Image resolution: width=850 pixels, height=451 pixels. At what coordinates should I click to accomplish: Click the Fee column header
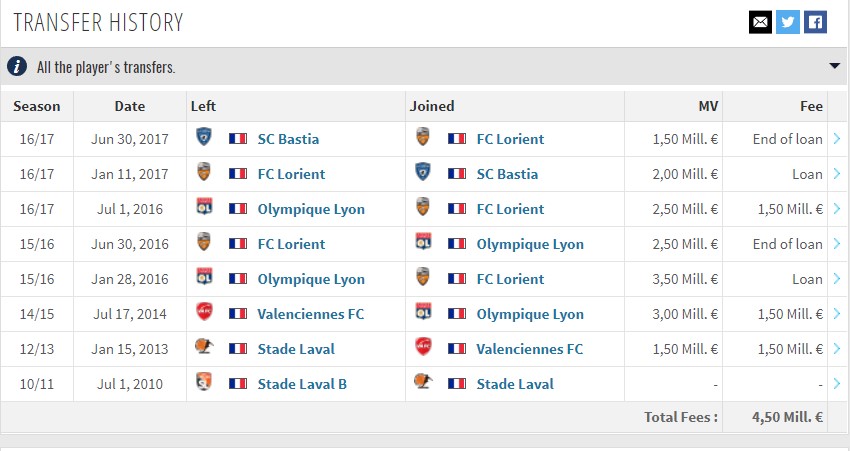(x=812, y=106)
